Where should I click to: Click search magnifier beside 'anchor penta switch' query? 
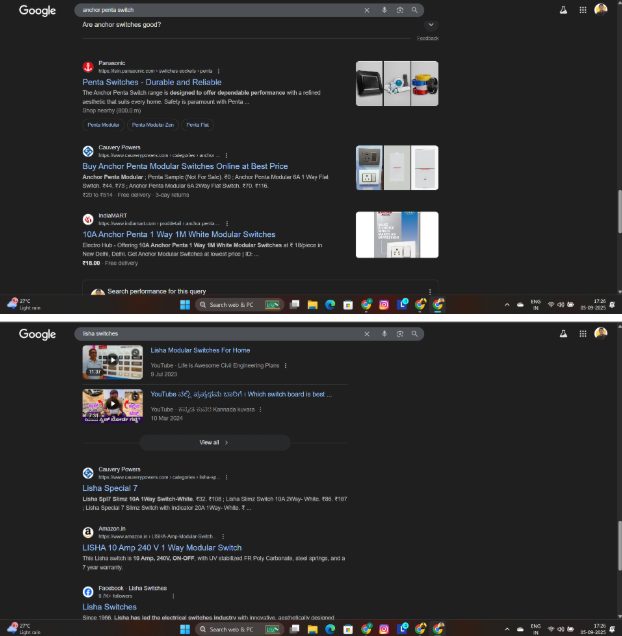tap(414, 10)
